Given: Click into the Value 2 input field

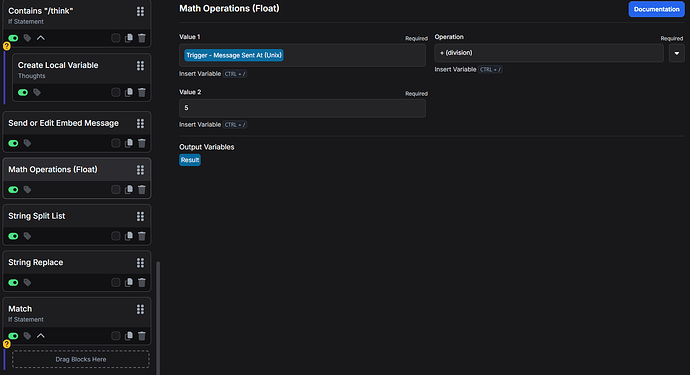Looking at the screenshot, I should [302, 108].
